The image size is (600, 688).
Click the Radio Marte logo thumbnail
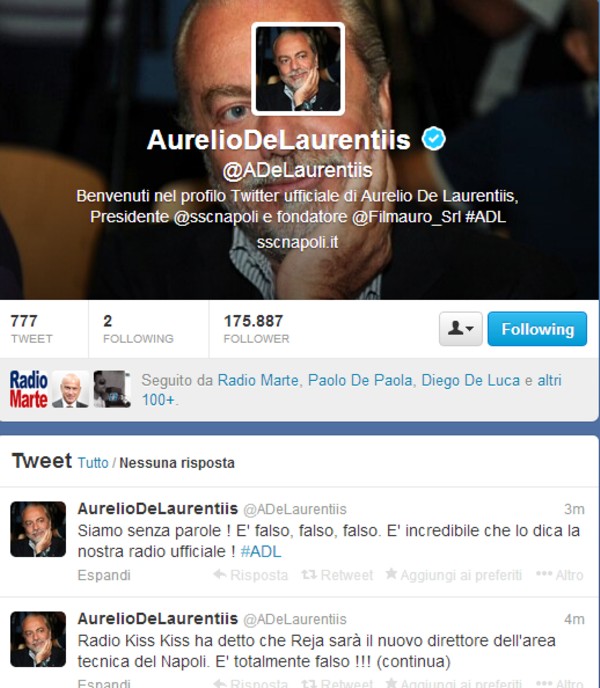tap(29, 389)
